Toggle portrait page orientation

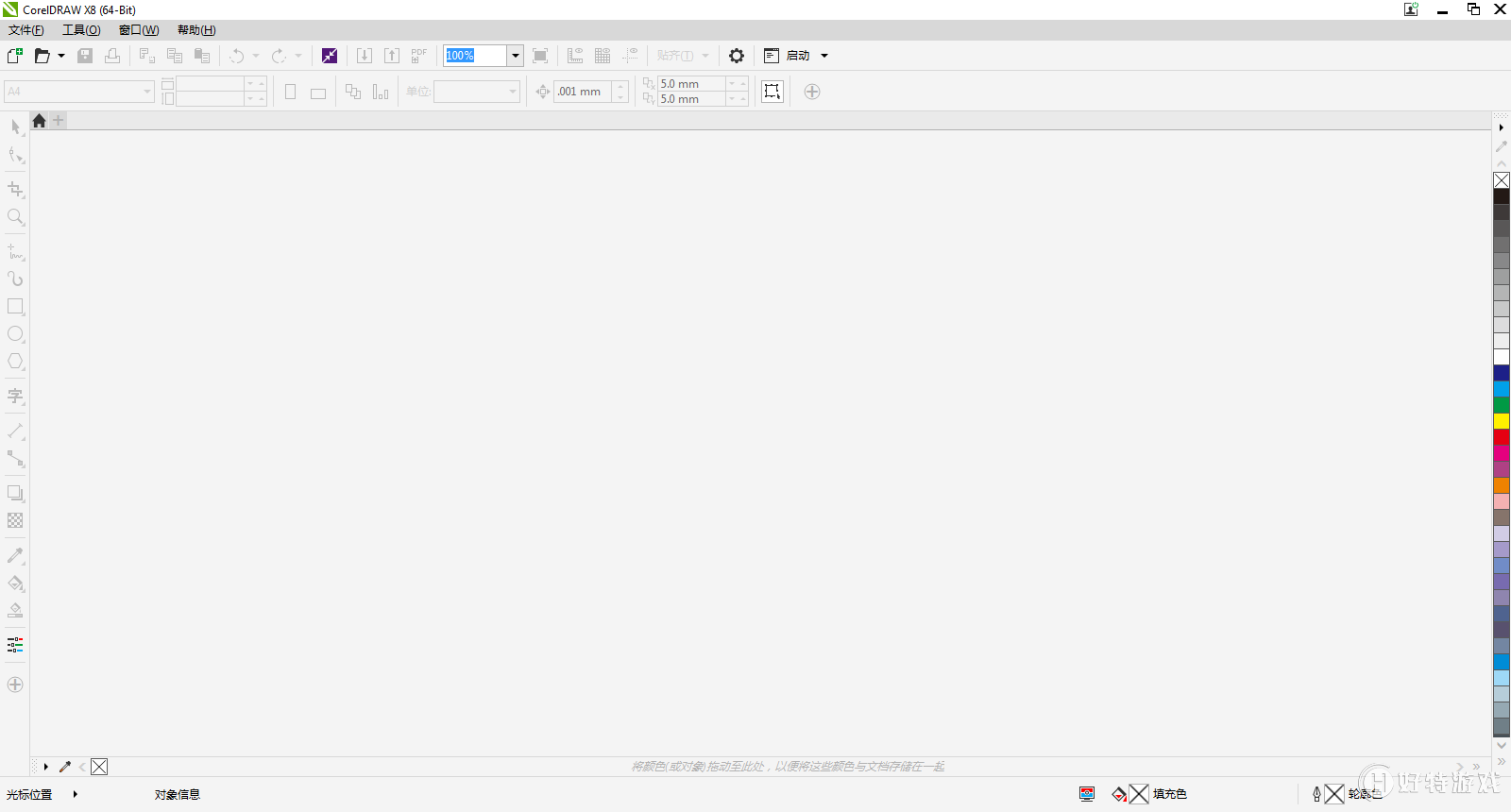[291, 92]
